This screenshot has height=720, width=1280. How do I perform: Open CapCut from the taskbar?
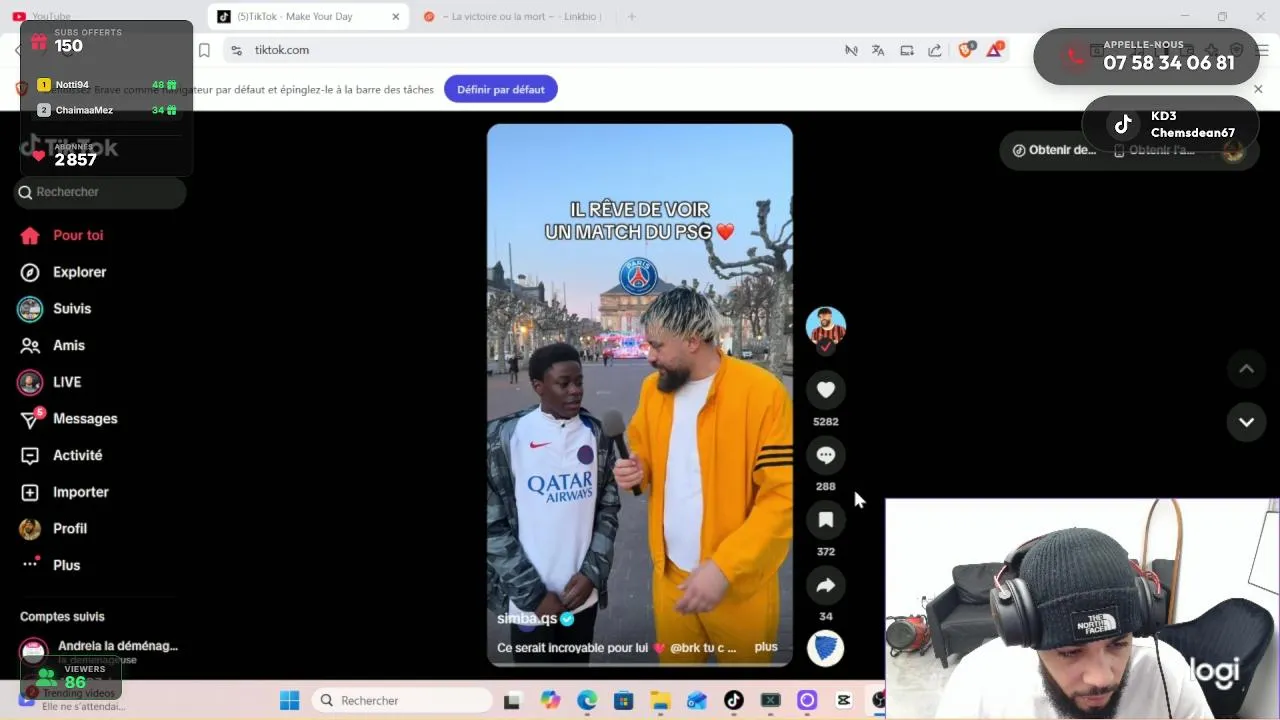pos(843,700)
